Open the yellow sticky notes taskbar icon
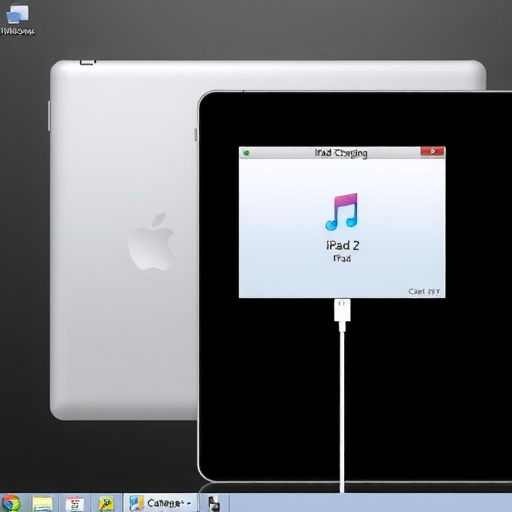The width and height of the screenshot is (512, 512). 42,504
